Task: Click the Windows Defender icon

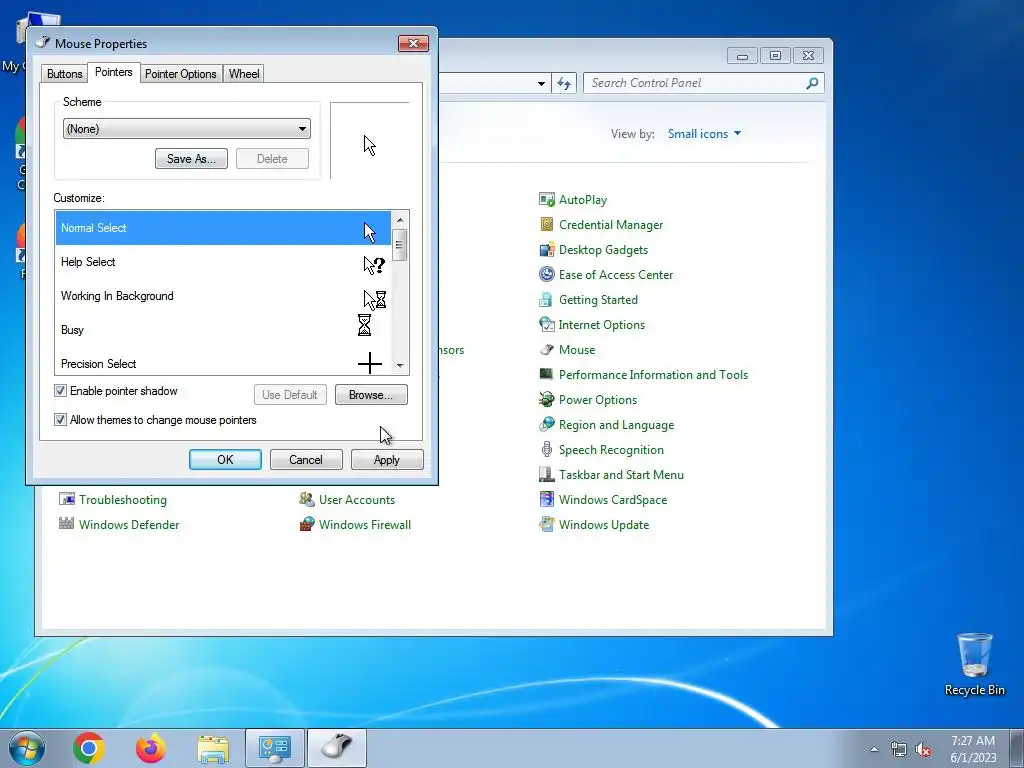Action: point(67,524)
